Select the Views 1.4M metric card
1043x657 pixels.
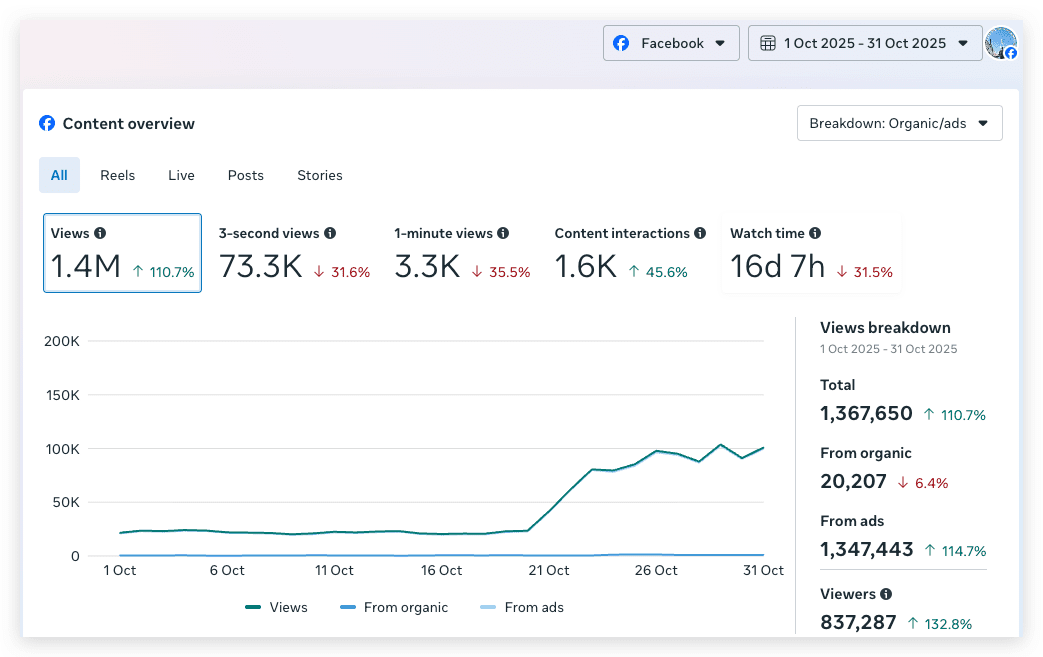click(122, 253)
